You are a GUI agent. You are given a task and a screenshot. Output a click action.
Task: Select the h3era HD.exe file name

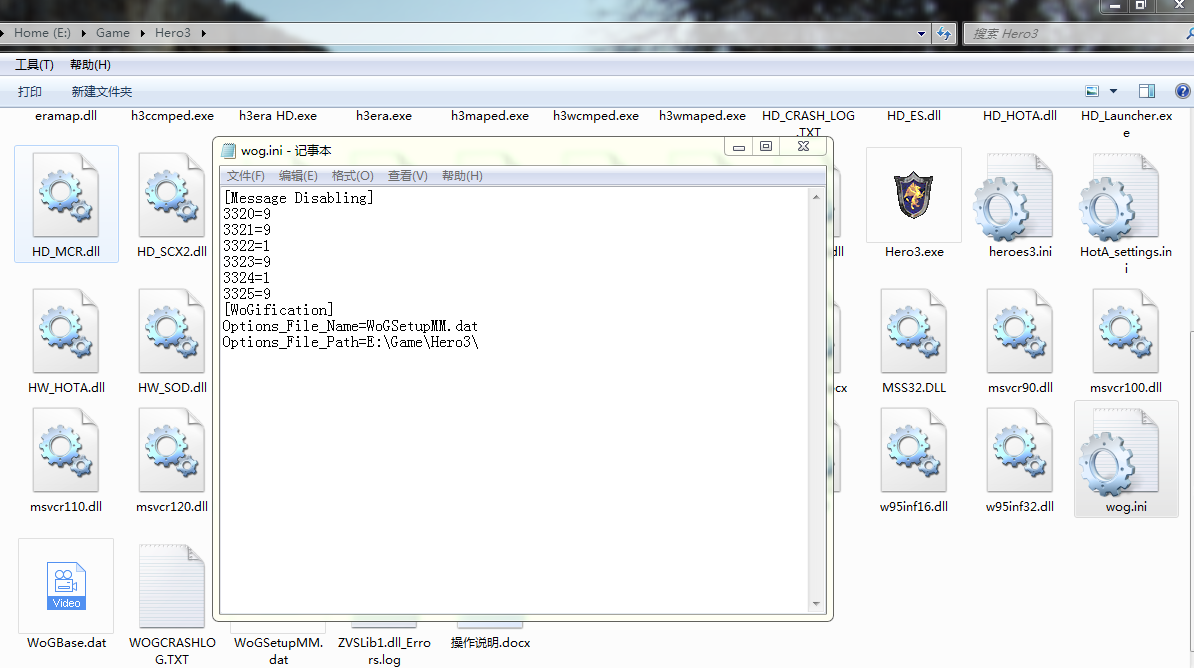click(278, 116)
